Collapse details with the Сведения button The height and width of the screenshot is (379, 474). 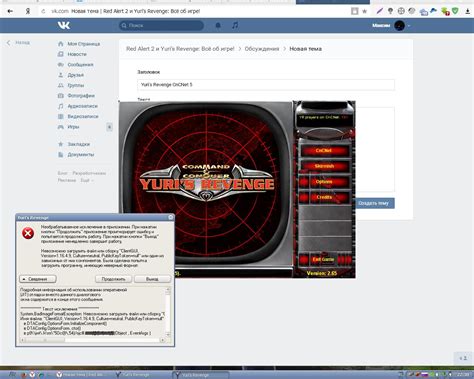pos(38,279)
